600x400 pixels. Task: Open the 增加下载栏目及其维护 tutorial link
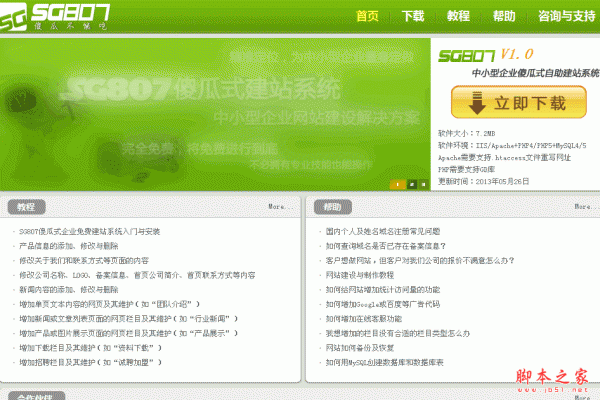click(90, 348)
